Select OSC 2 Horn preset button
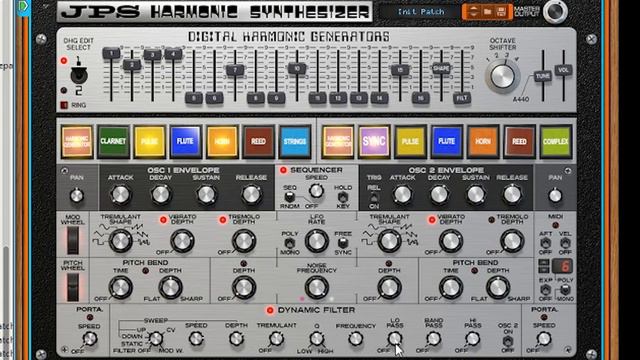Screen dimensions: 640x360 click(x=483, y=141)
